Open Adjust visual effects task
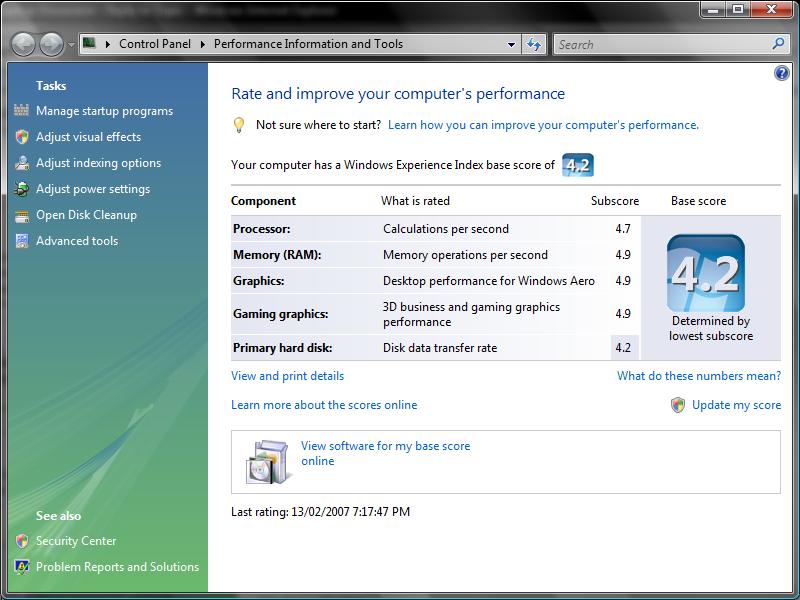 coord(88,137)
